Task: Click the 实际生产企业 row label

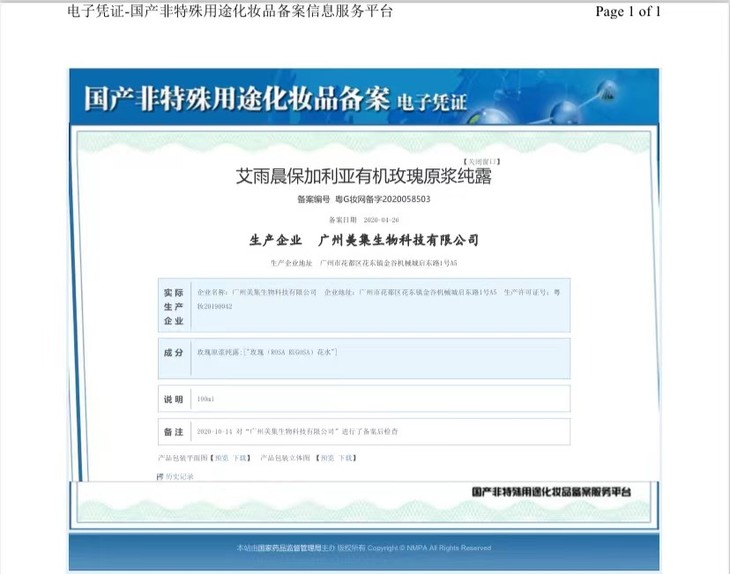Action: tap(174, 306)
